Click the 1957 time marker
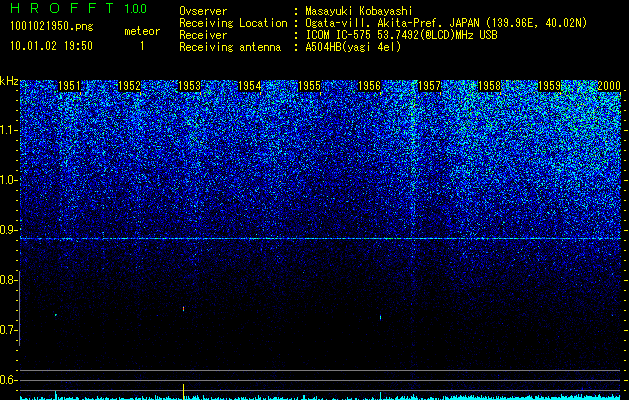629x400 pixels. pyautogui.click(x=429, y=86)
